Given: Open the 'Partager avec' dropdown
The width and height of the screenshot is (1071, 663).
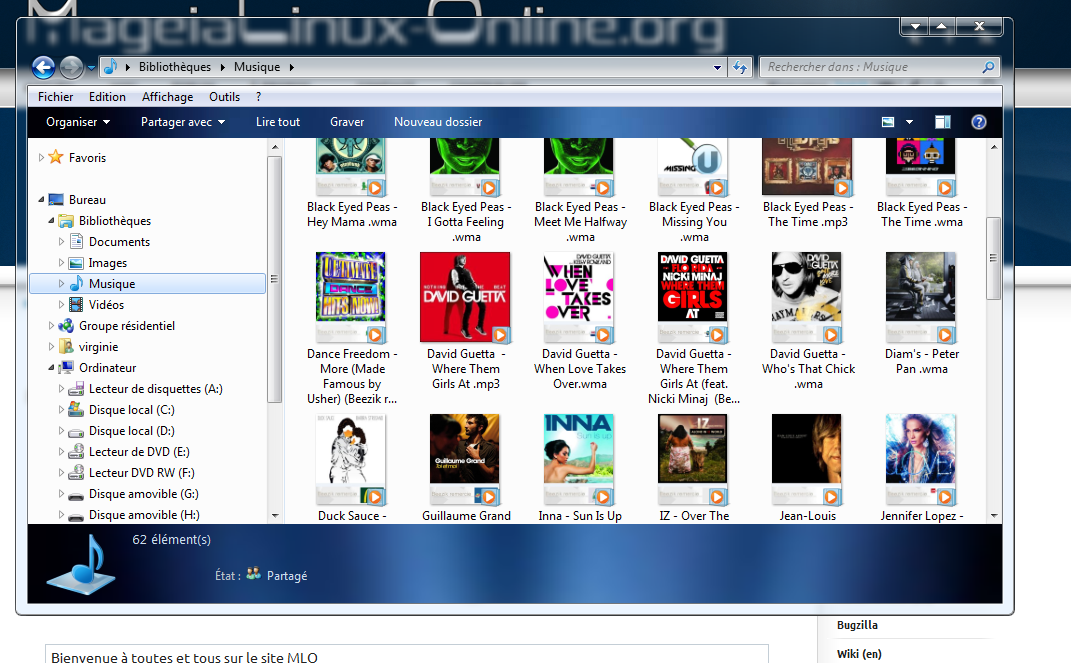Looking at the screenshot, I should 182,122.
